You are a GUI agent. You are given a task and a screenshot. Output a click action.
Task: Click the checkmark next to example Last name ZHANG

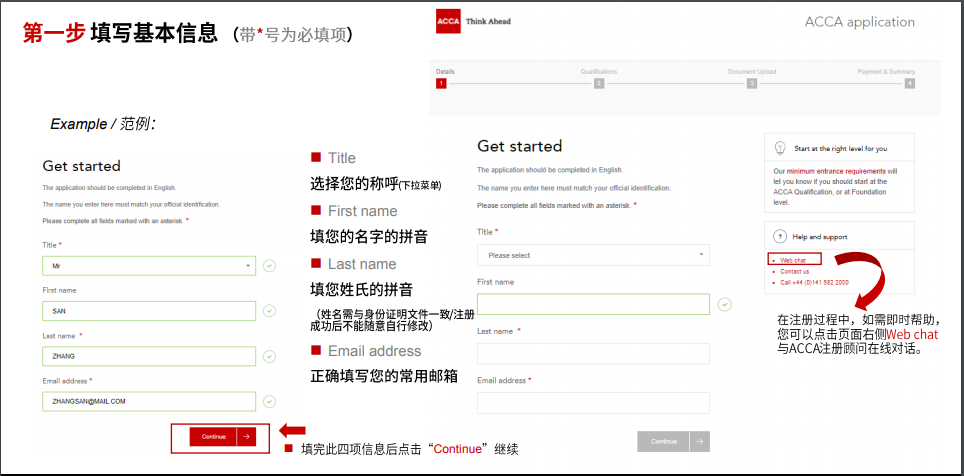[269, 356]
